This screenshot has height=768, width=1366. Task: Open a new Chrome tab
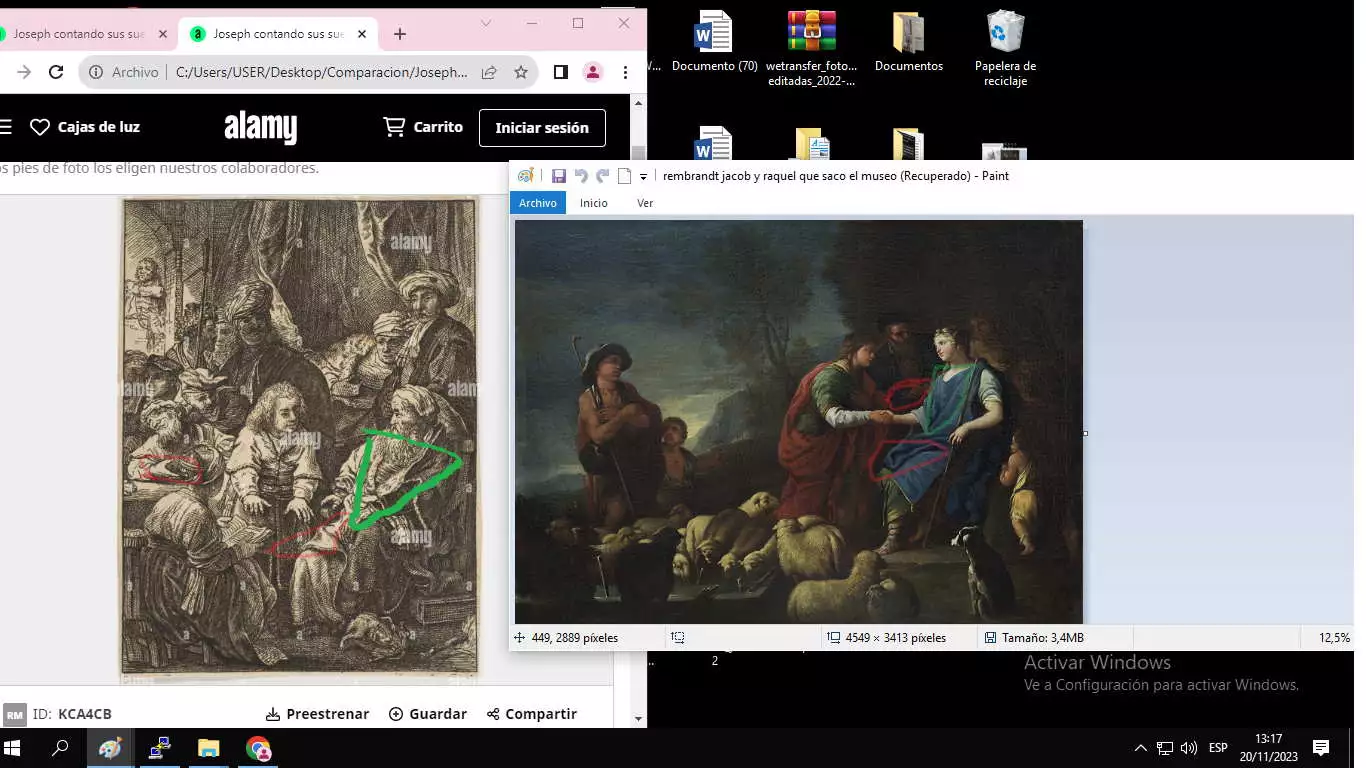pos(400,34)
